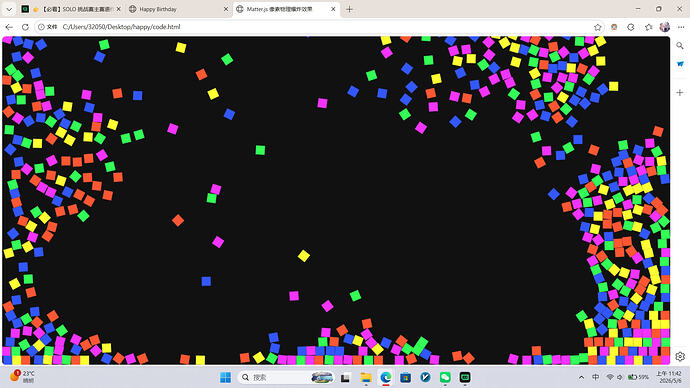Viewport: 690px width, 388px height.
Task: Open the Edge profile avatar
Action: [664, 27]
